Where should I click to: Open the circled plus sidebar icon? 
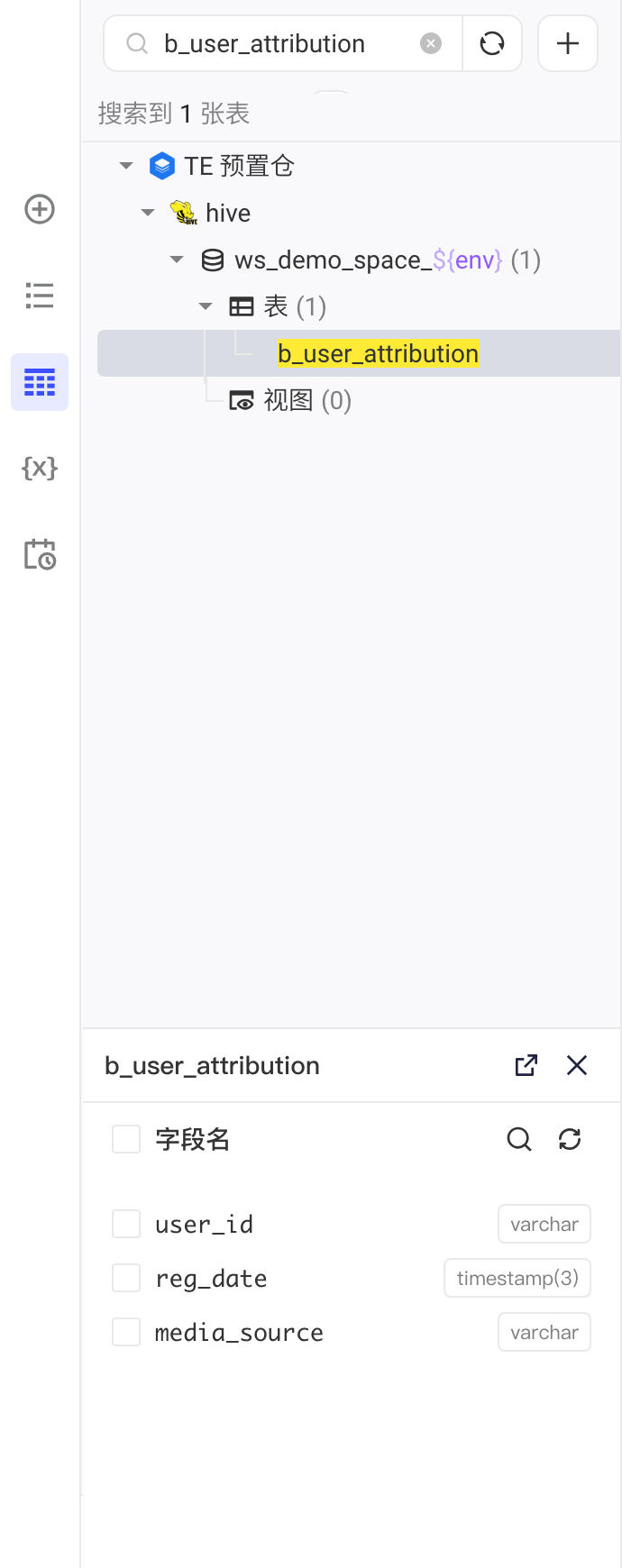point(40,209)
